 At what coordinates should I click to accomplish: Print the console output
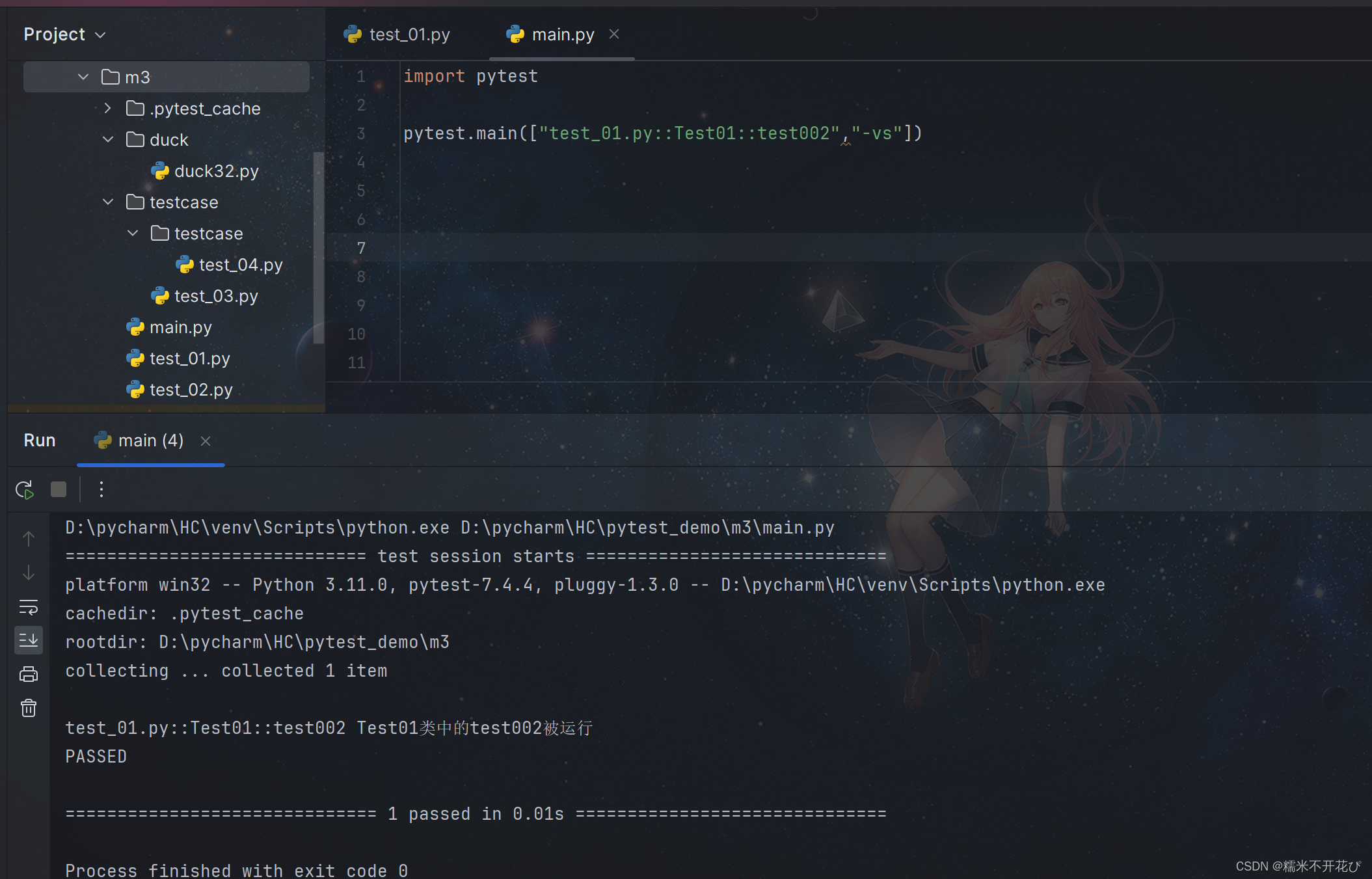(29, 674)
